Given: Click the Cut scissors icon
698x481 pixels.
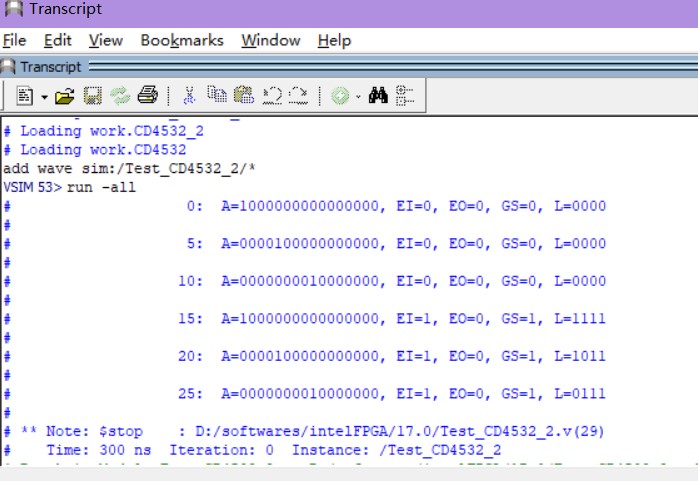Looking at the screenshot, I should pyautogui.click(x=189, y=95).
